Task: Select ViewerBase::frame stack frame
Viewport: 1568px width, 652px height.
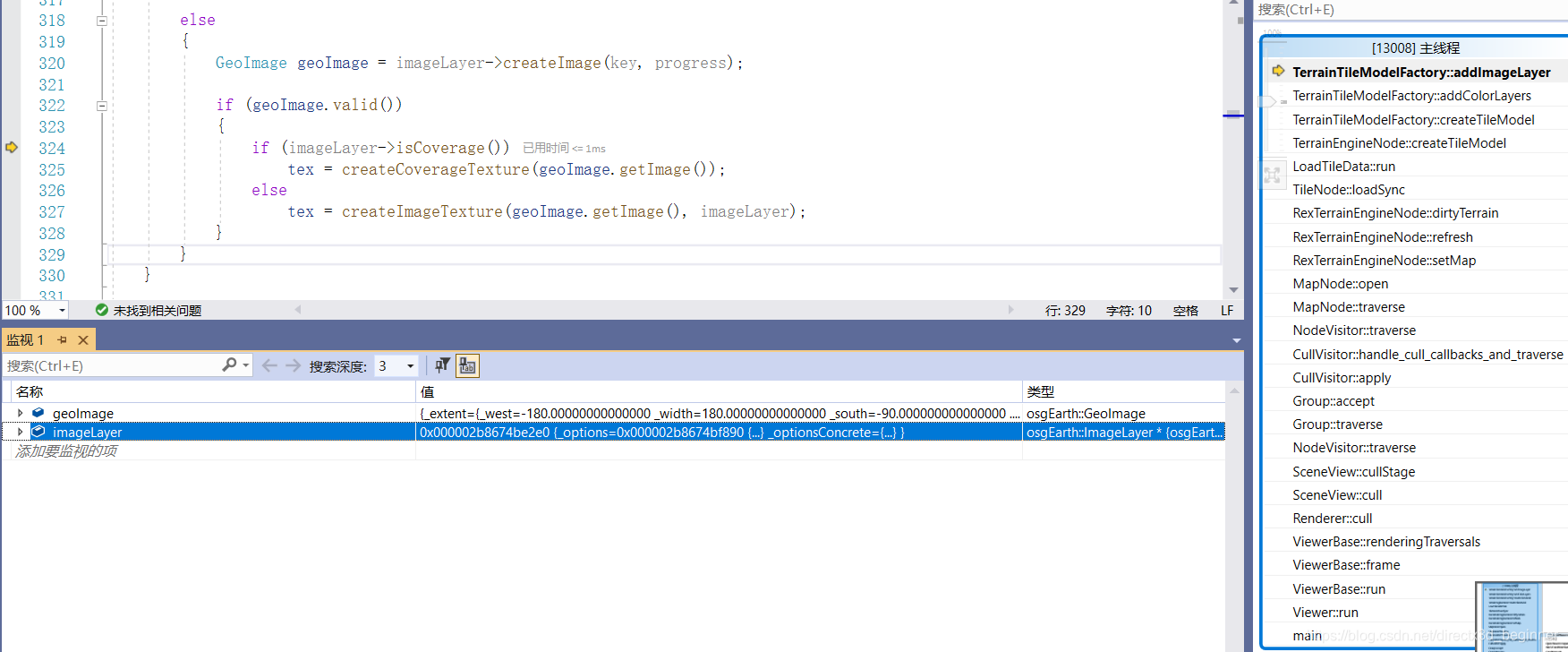Action: [x=1346, y=565]
